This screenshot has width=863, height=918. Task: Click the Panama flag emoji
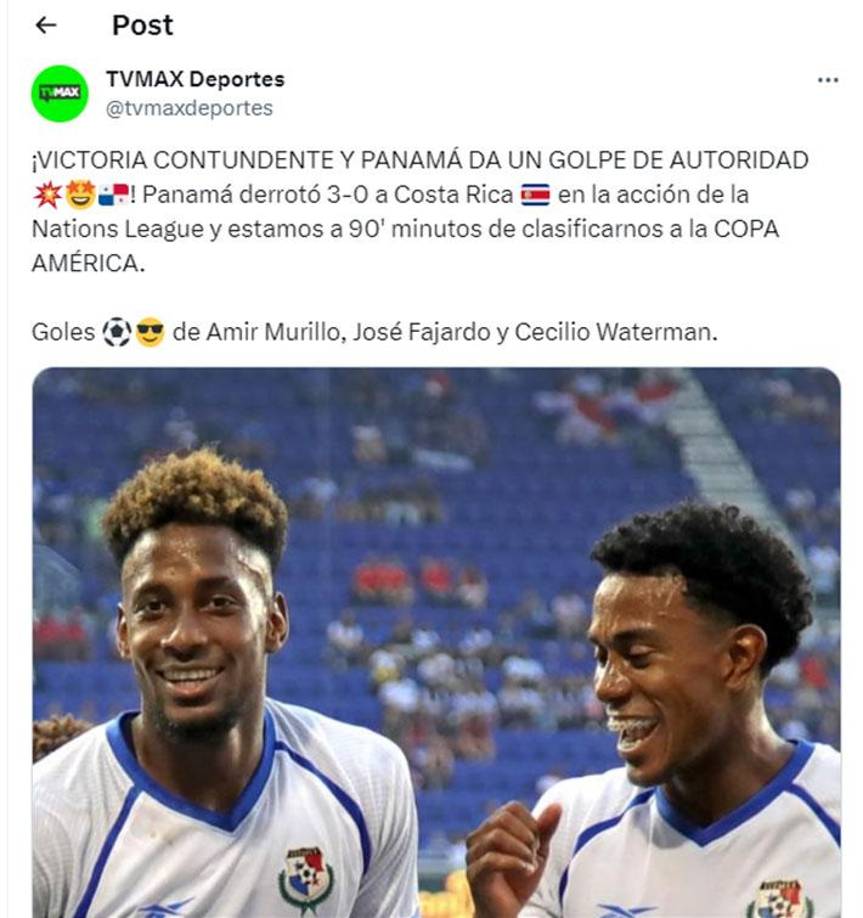[x=114, y=195]
